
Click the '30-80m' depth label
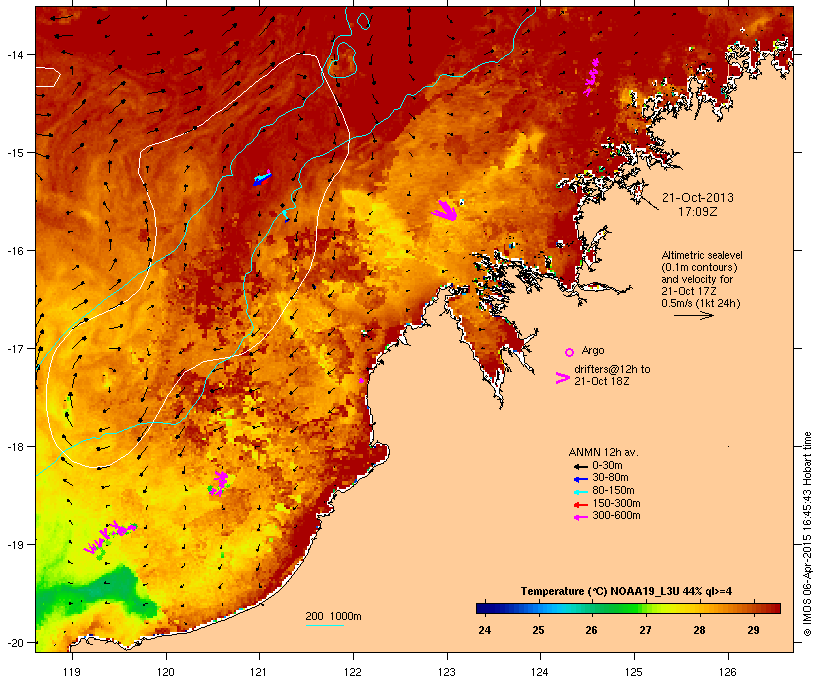pyautogui.click(x=610, y=478)
